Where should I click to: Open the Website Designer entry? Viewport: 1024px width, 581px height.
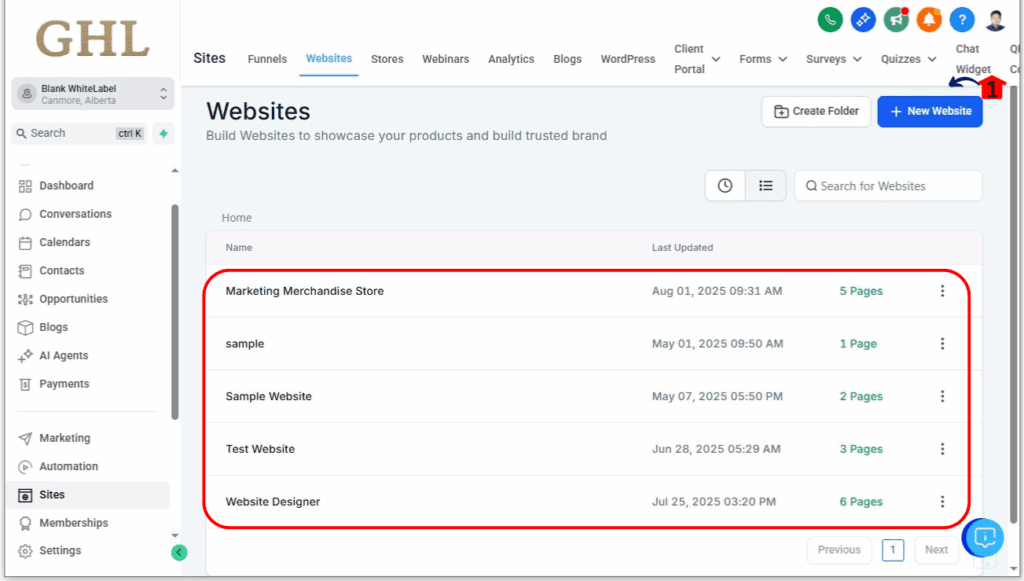[272, 501]
